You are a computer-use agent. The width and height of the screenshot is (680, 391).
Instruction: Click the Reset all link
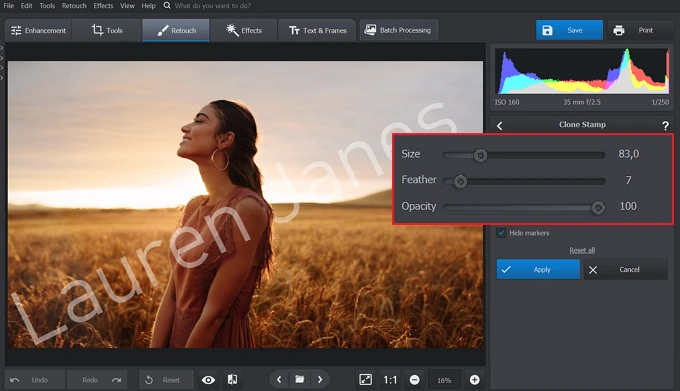pos(582,250)
